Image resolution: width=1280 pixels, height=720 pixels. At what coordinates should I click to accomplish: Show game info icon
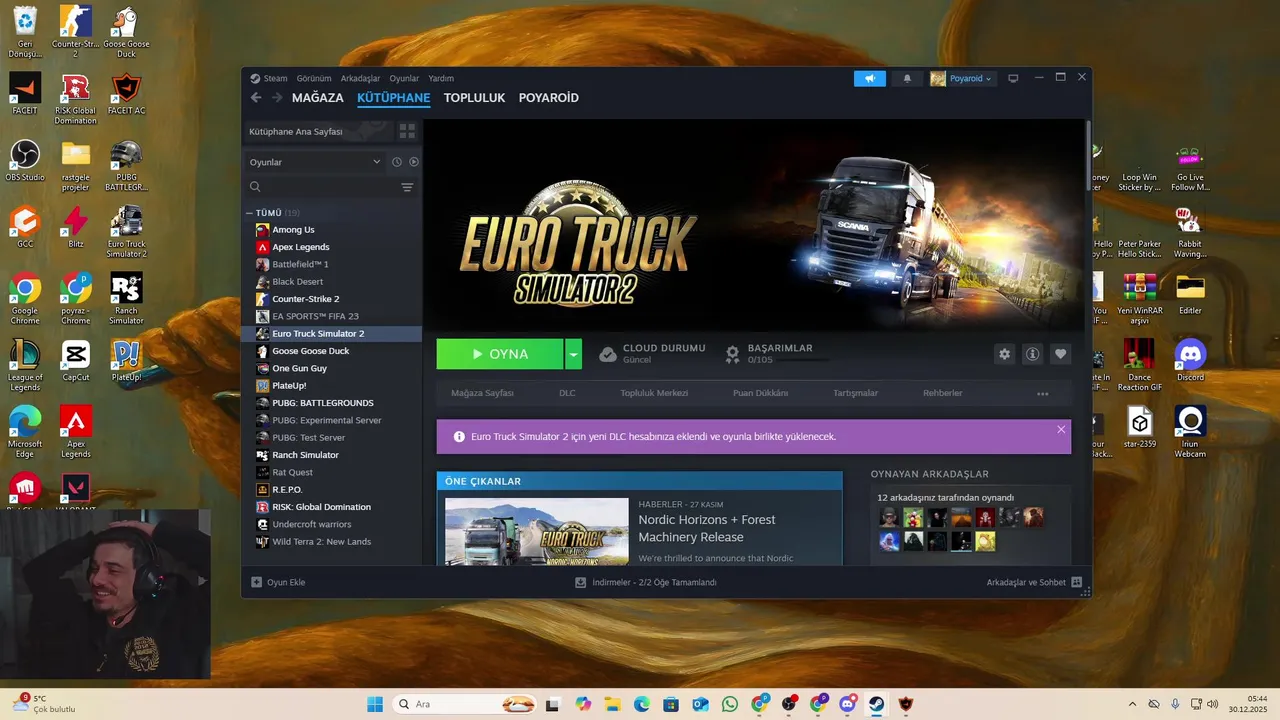tap(1033, 354)
